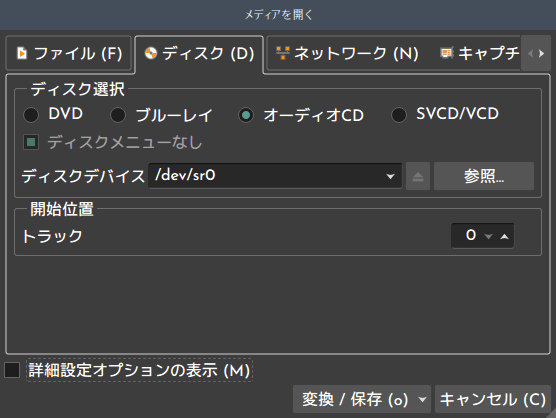The image size is (556, 418).
Task: Select the DVD radio button
Action: 31,115
